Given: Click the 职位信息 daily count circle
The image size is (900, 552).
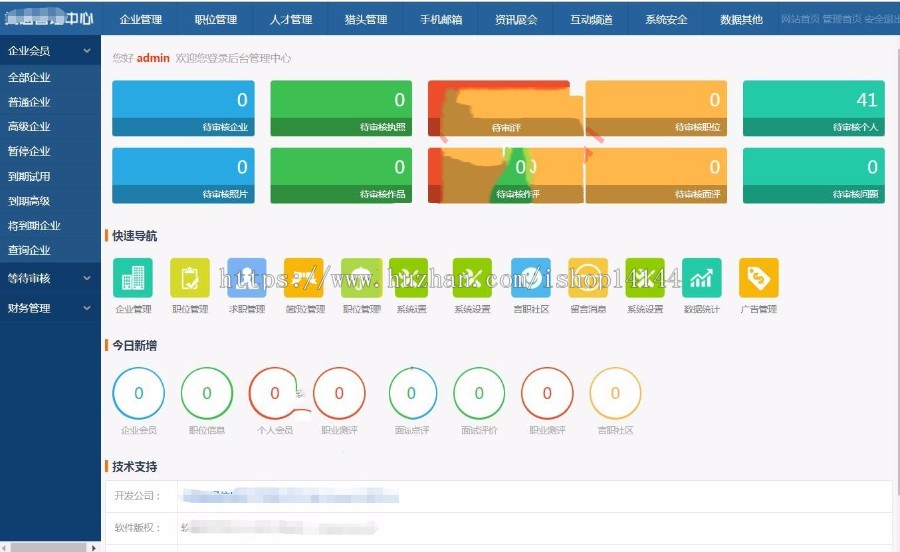Looking at the screenshot, I should [x=207, y=393].
